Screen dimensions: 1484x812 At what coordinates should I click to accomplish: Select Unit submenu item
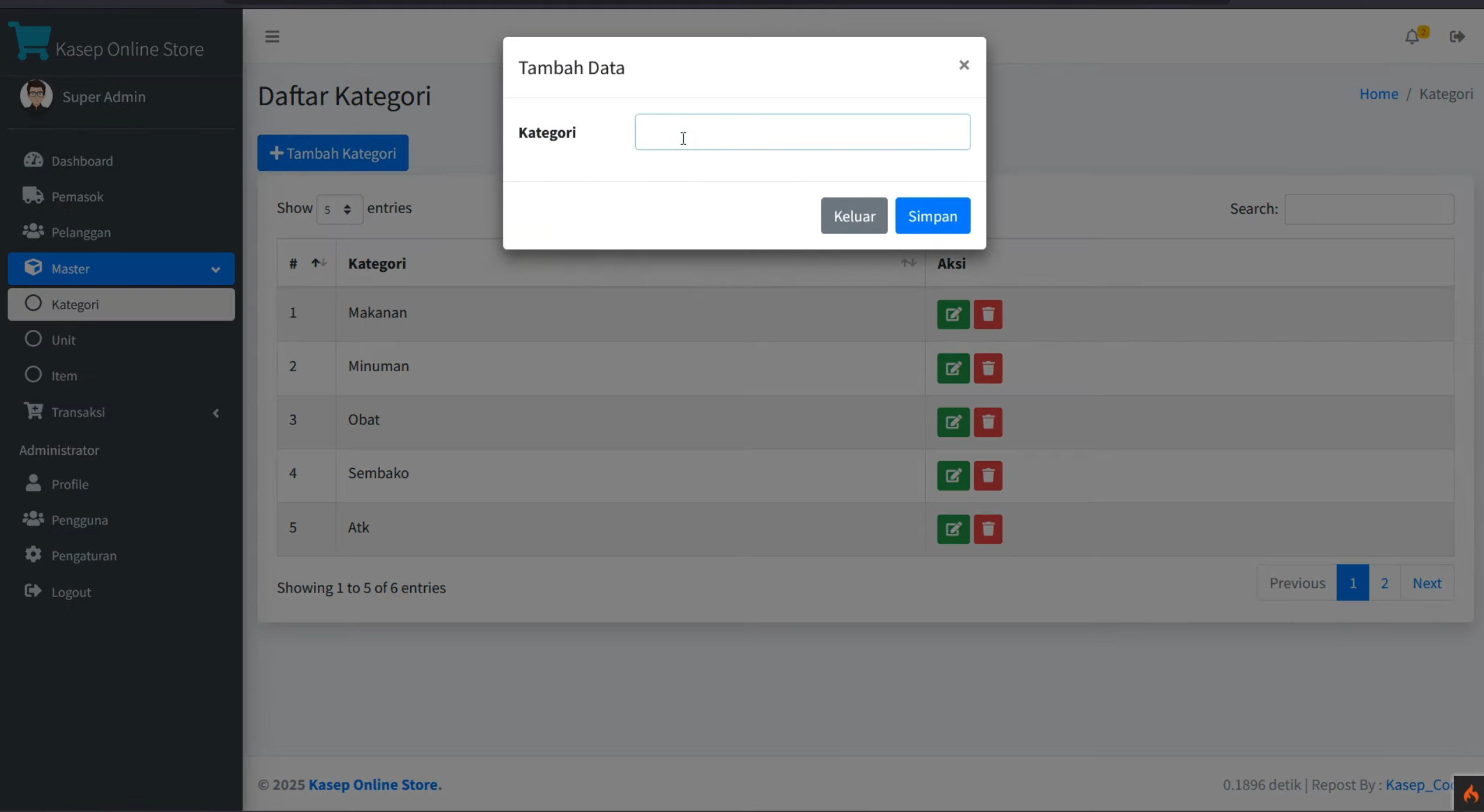click(x=121, y=340)
